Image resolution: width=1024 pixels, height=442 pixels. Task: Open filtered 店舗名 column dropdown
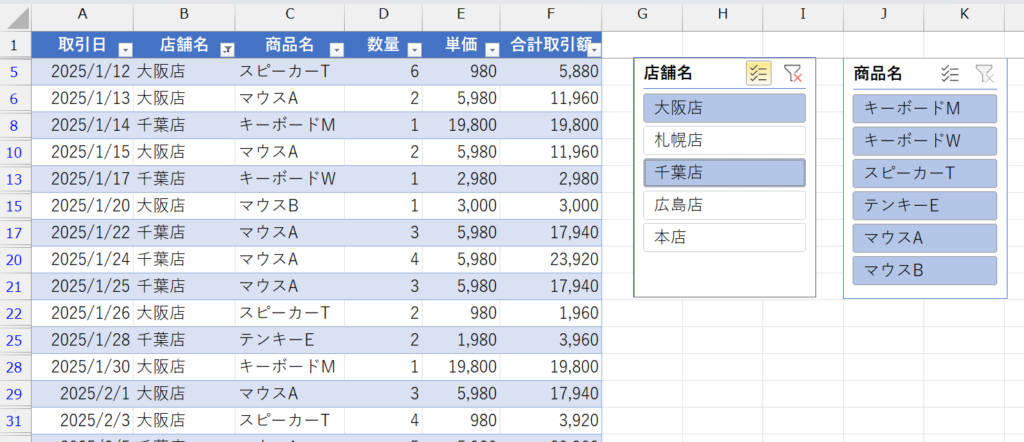click(x=227, y=48)
